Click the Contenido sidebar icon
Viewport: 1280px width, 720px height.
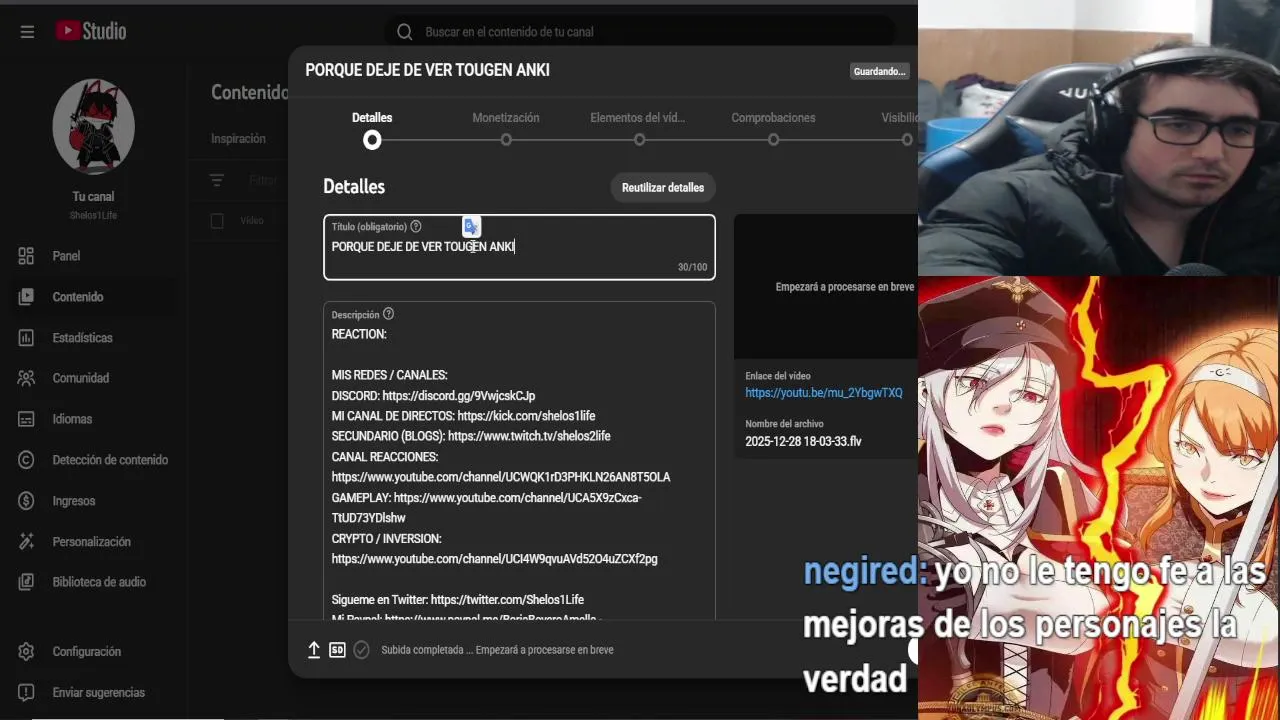26,297
